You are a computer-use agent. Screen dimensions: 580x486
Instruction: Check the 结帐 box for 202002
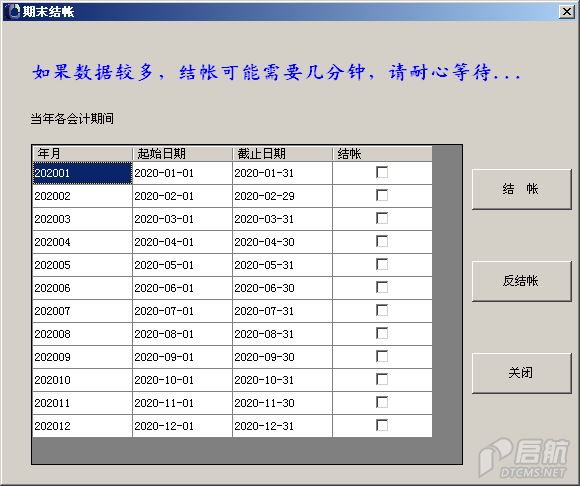382,195
